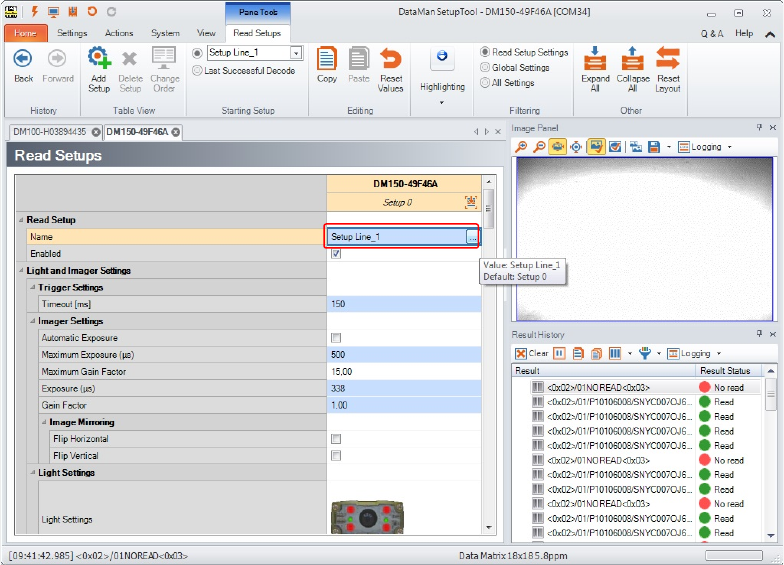This screenshot has width=784, height=565.
Task: Click the Reset Values icon
Action: [391, 60]
